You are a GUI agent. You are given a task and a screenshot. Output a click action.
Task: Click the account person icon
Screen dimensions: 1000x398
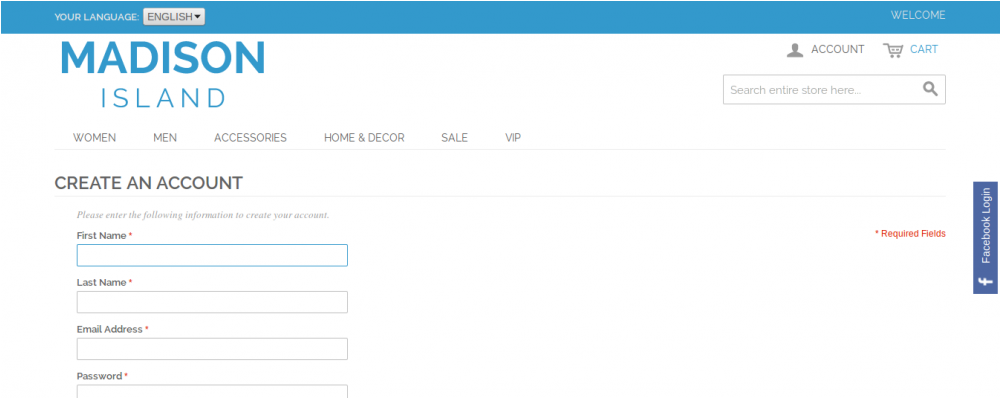(795, 50)
